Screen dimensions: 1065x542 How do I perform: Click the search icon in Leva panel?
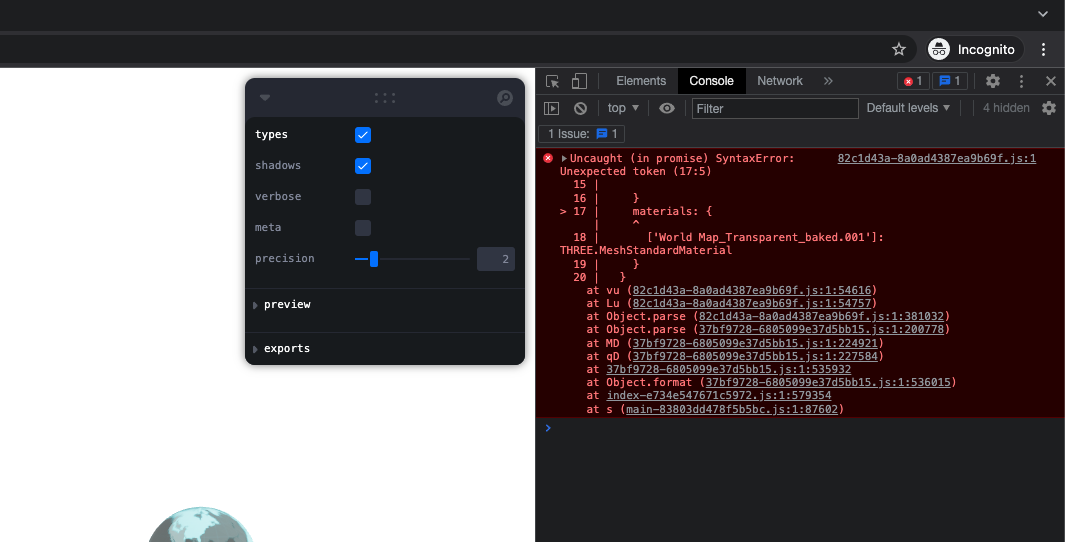click(x=505, y=98)
